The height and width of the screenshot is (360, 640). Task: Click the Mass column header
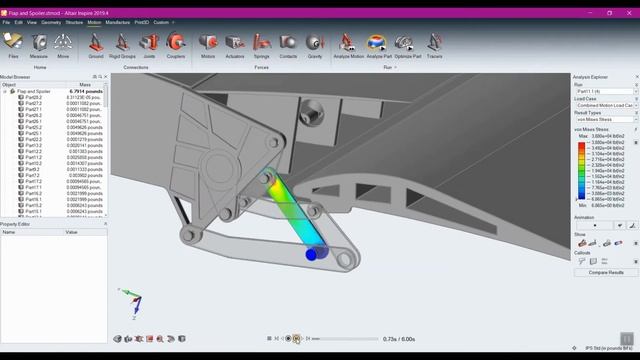pyautogui.click(x=85, y=85)
